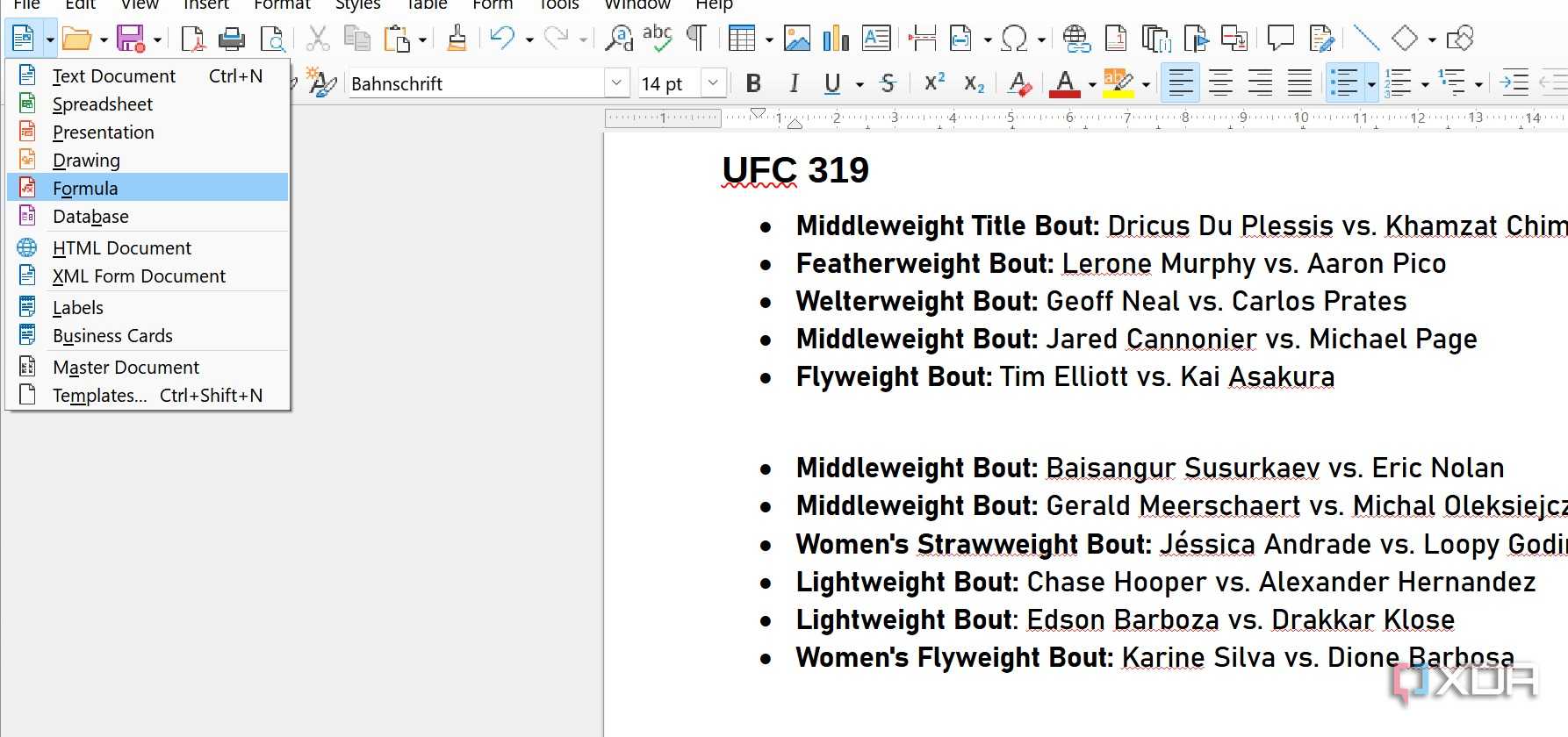The height and width of the screenshot is (737, 1568).
Task: Open the Paste options dropdown arrow
Action: pyautogui.click(x=422, y=39)
